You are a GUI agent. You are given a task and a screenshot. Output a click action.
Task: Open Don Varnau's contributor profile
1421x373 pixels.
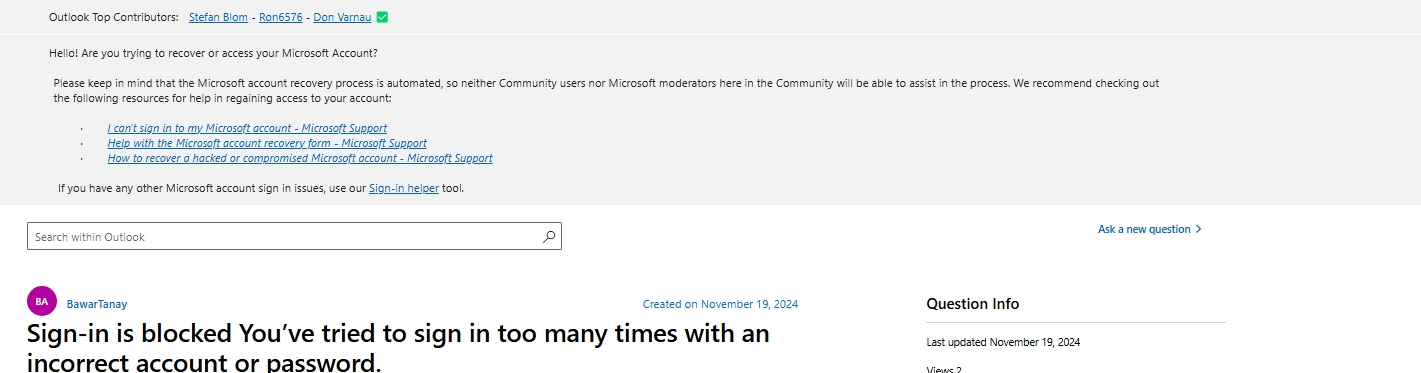click(x=343, y=17)
